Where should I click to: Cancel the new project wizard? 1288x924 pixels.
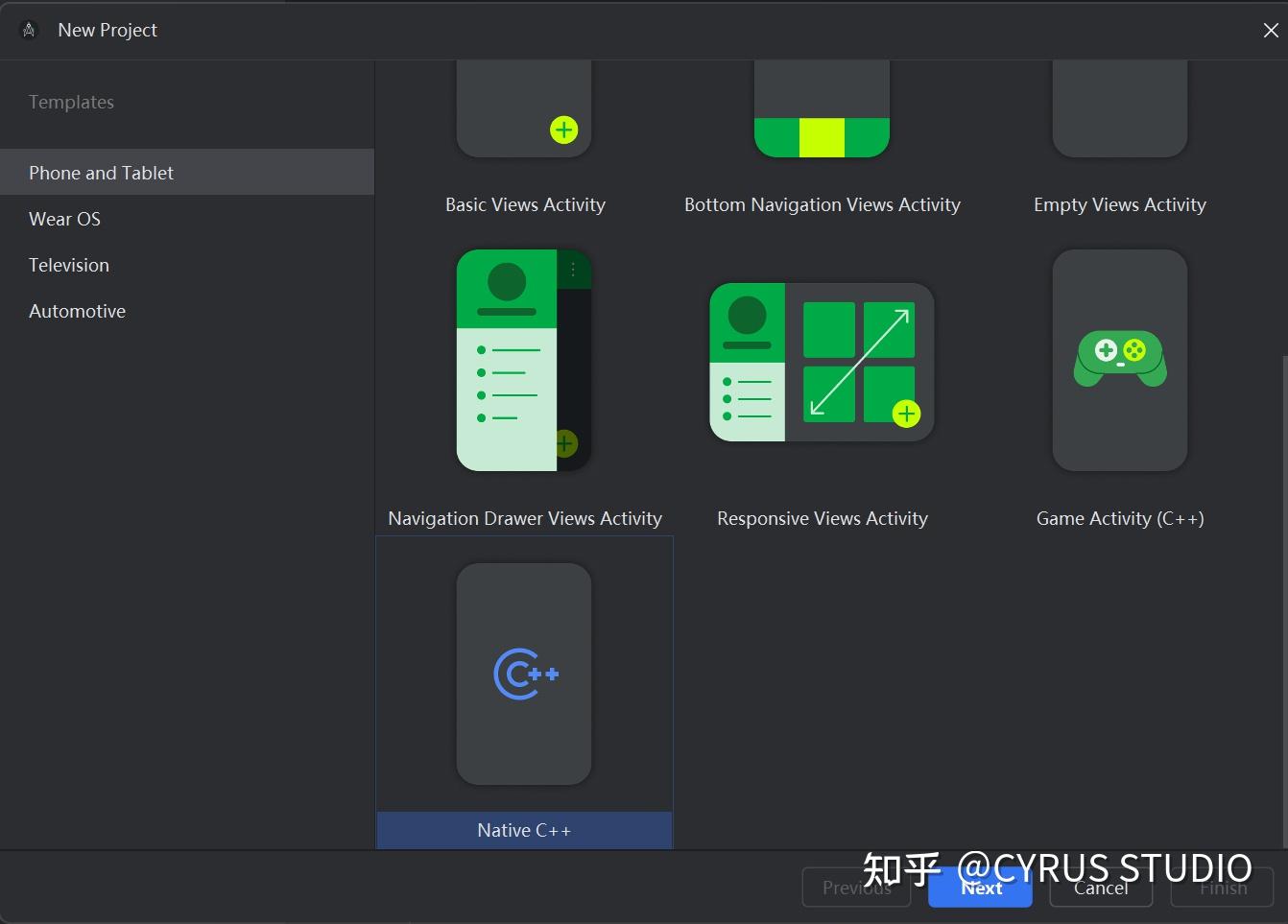pyautogui.click(x=1101, y=888)
